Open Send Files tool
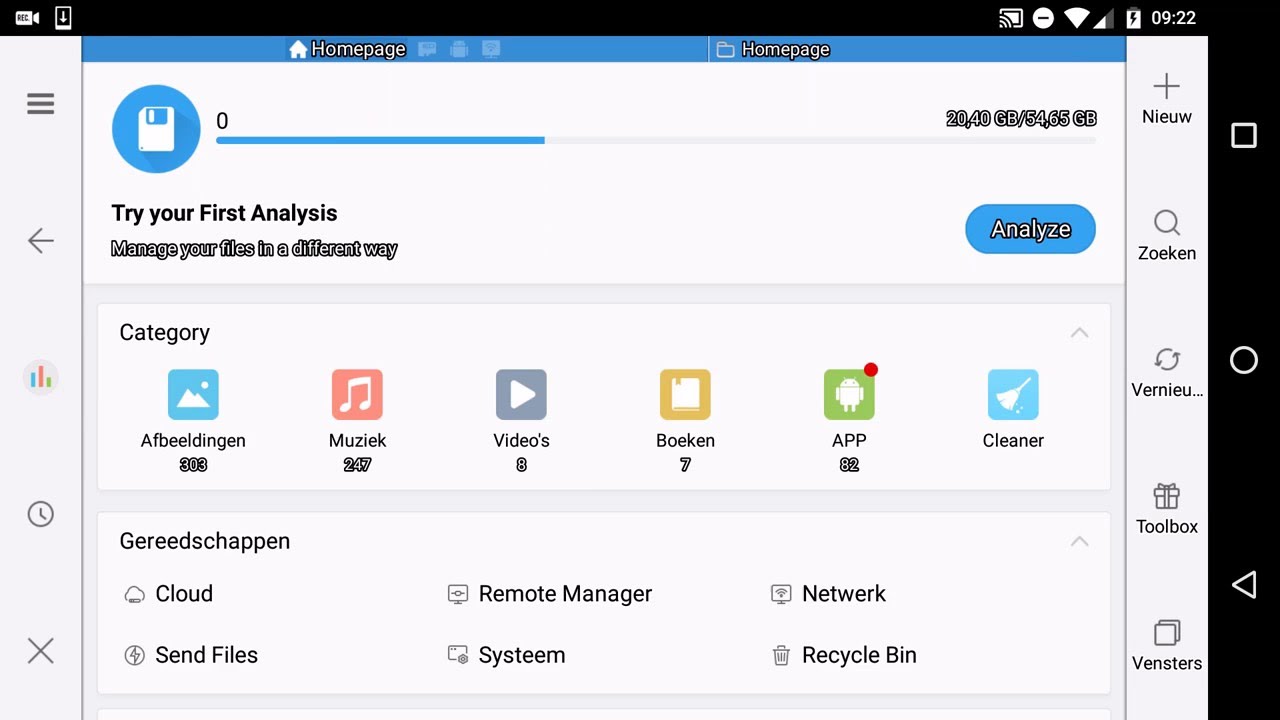Viewport: 1280px width, 720px height. [x=190, y=655]
